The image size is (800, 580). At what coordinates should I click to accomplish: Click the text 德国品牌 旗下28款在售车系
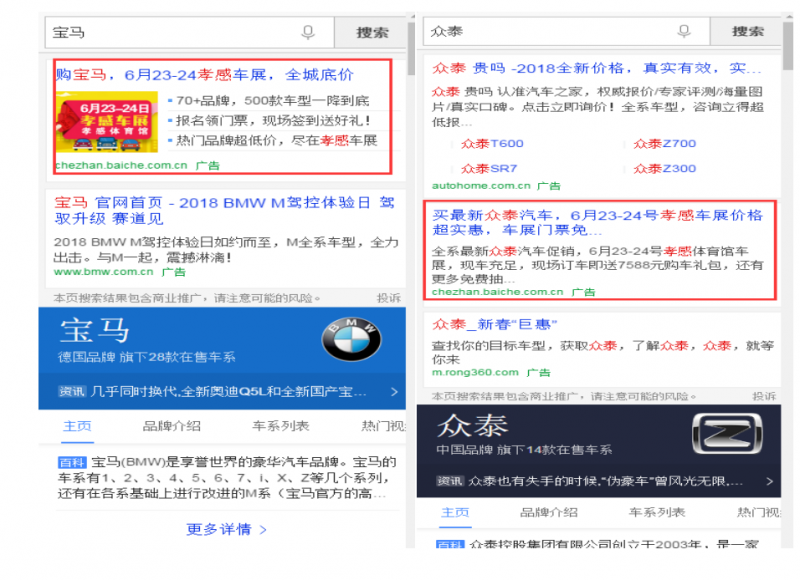(x=147, y=357)
